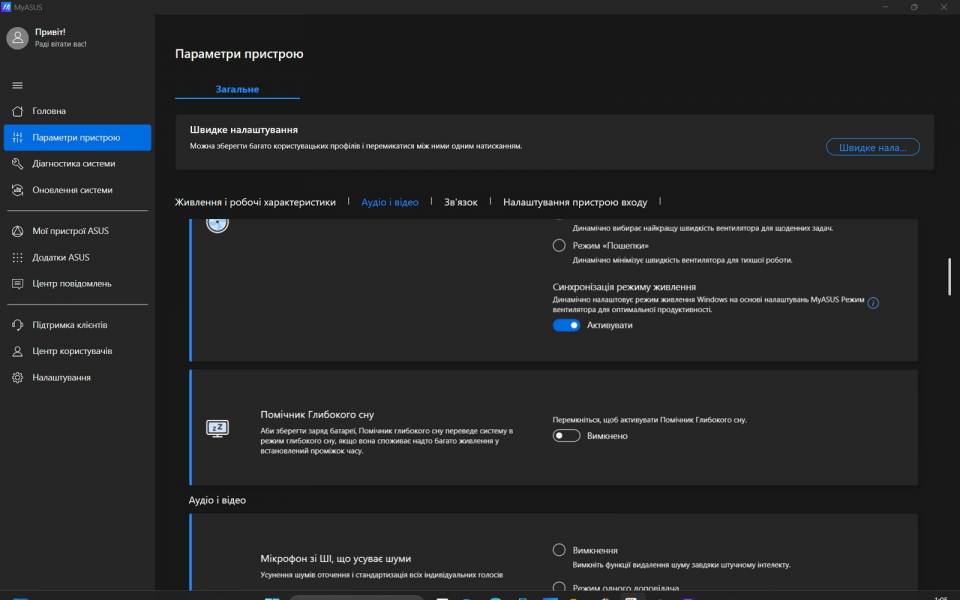Image resolution: width=960 pixels, height=600 pixels.
Task: Click the Параметри пристрою page title
Action: tap(239, 54)
